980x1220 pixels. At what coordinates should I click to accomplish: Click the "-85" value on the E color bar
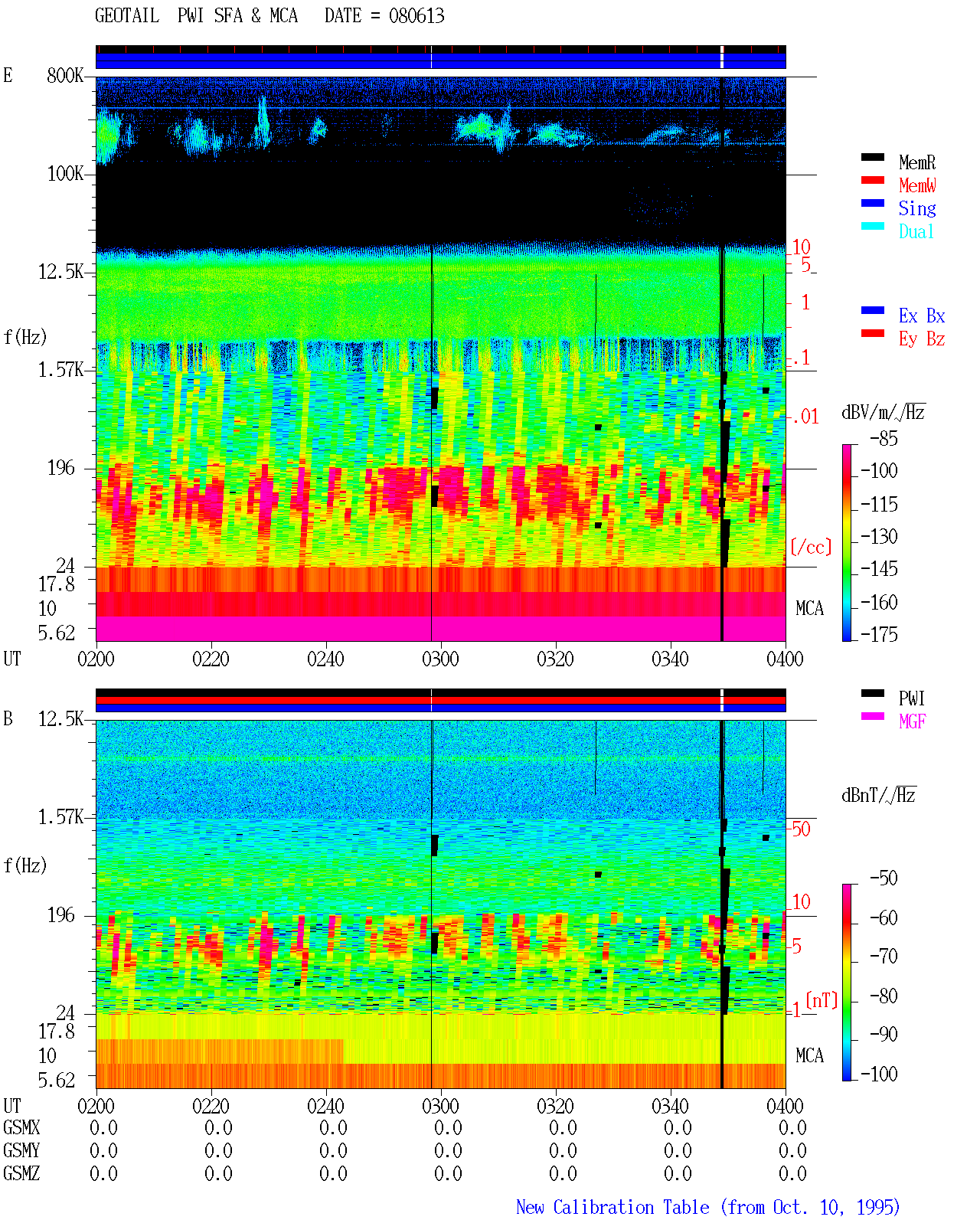pos(884,439)
